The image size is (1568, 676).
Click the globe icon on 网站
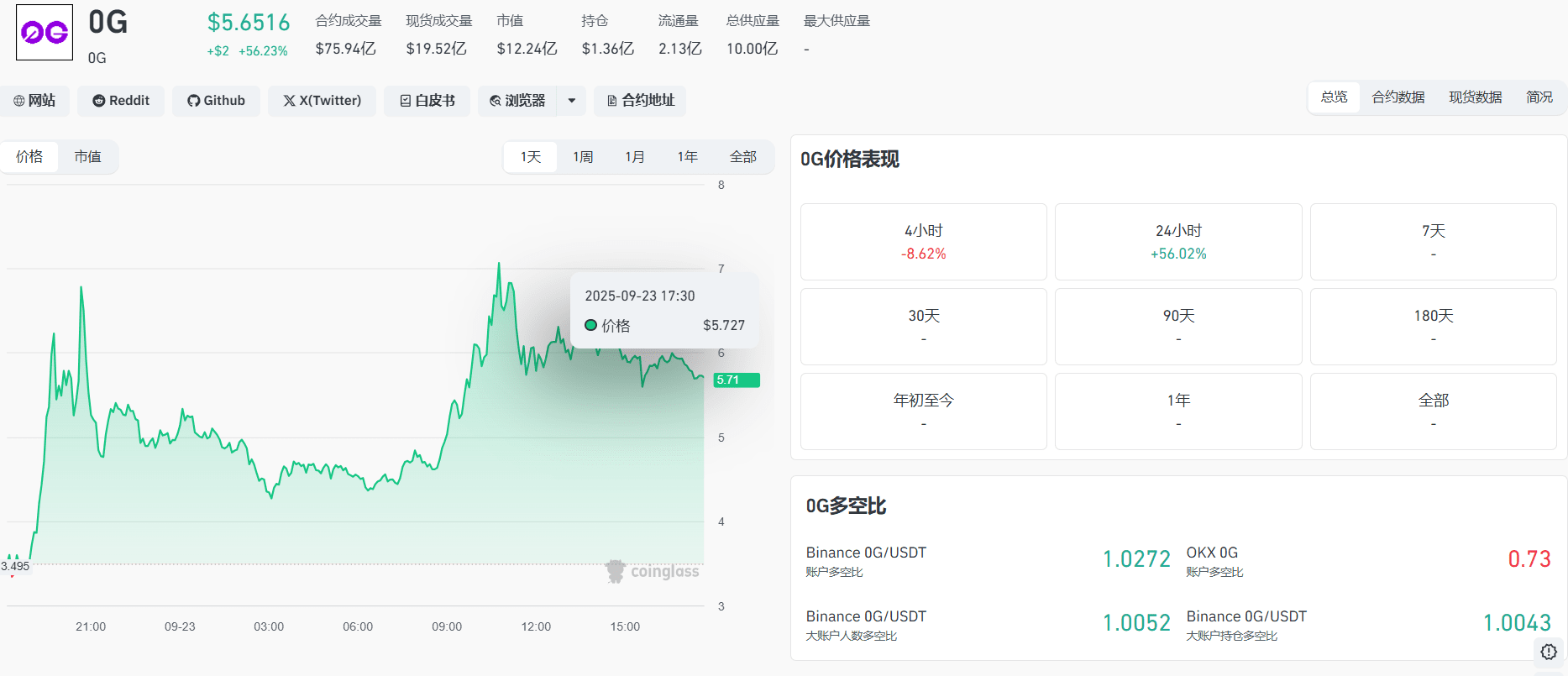(x=18, y=101)
